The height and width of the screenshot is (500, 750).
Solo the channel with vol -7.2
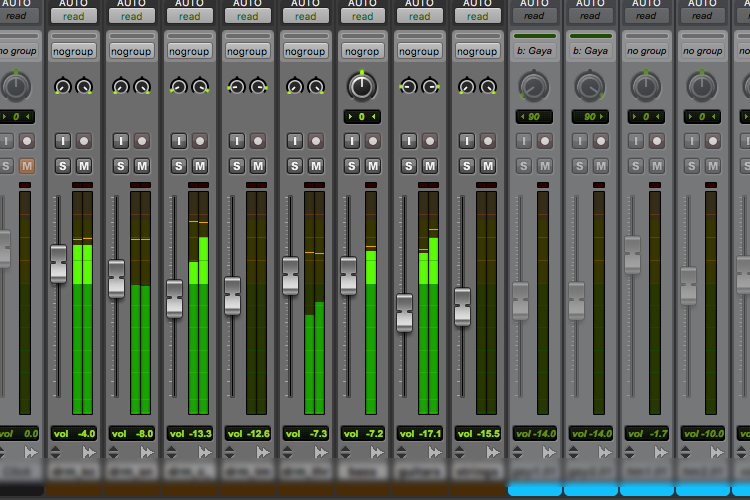(352, 166)
